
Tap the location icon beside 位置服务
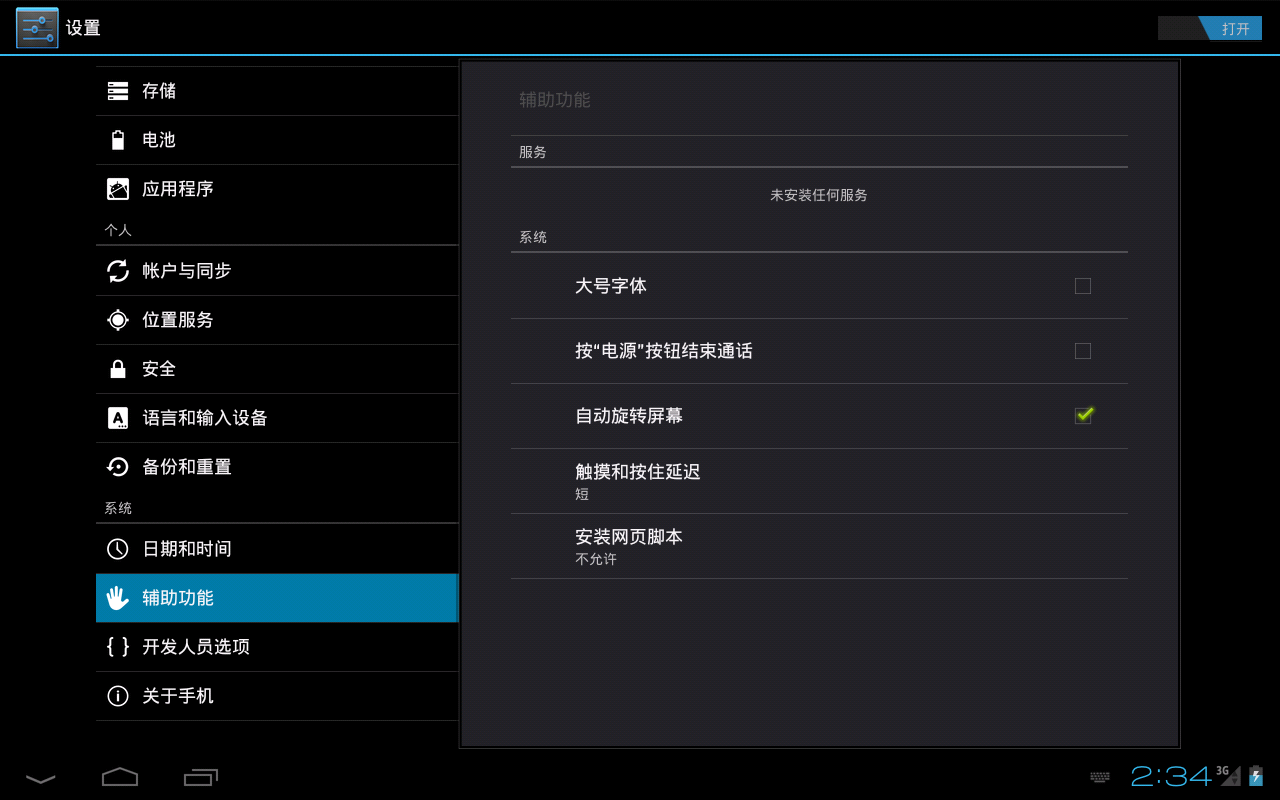point(118,320)
